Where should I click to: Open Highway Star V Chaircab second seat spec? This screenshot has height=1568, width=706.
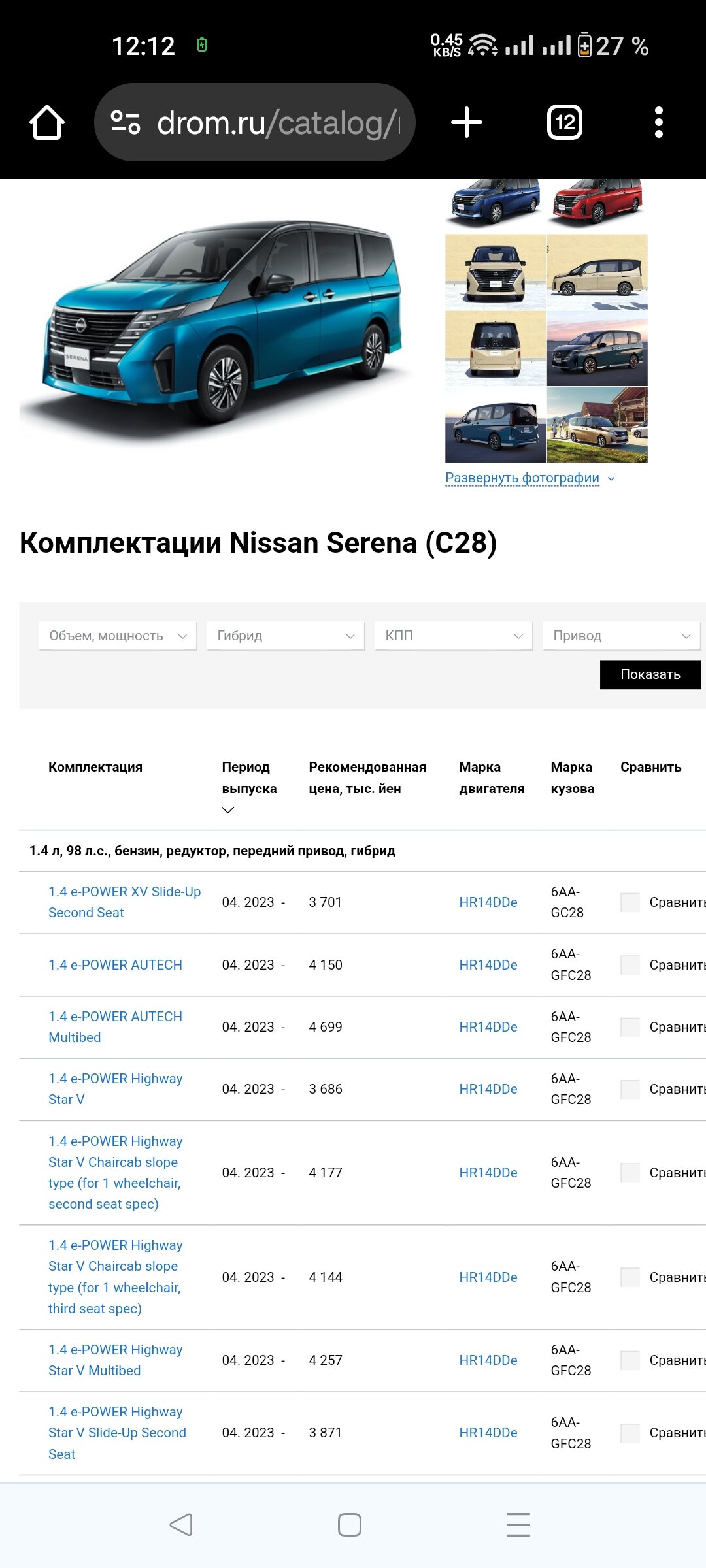115,1173
